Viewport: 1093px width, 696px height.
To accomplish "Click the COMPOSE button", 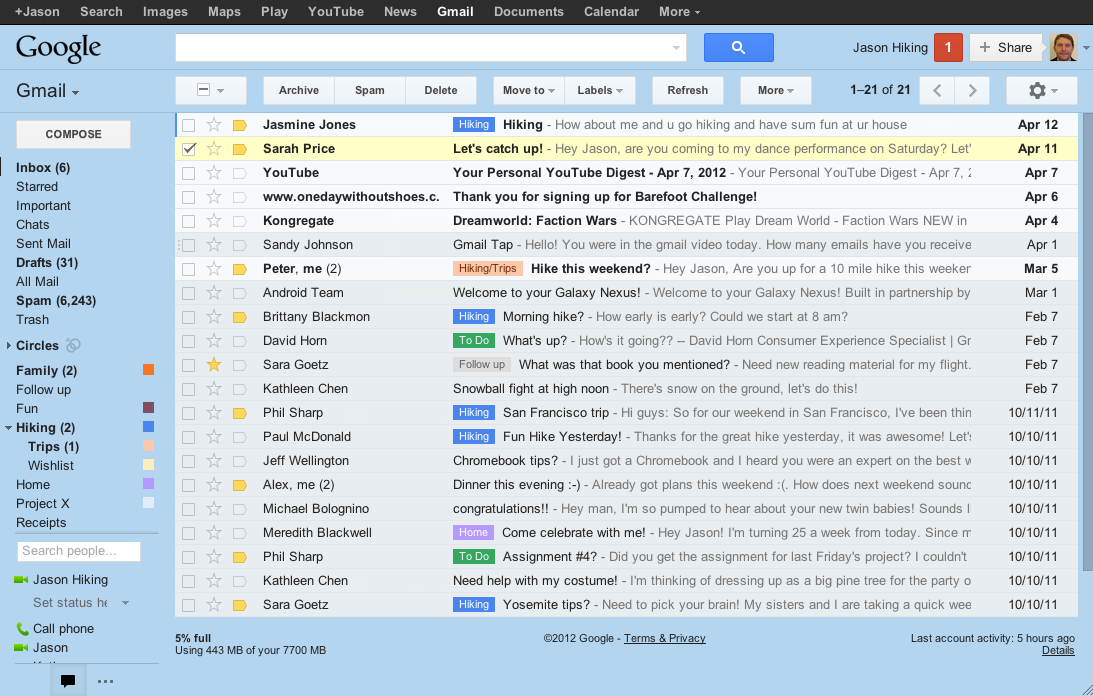I will coord(73,134).
